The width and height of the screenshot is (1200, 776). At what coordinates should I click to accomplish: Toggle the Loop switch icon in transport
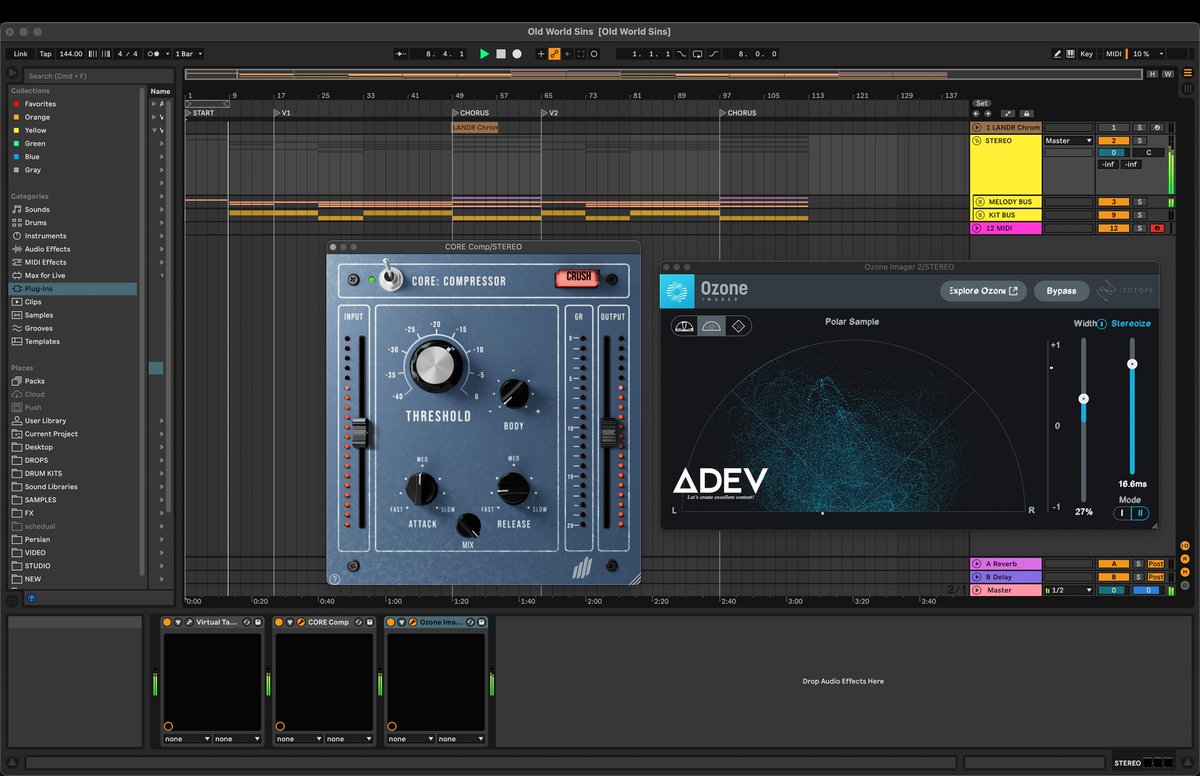click(697, 54)
